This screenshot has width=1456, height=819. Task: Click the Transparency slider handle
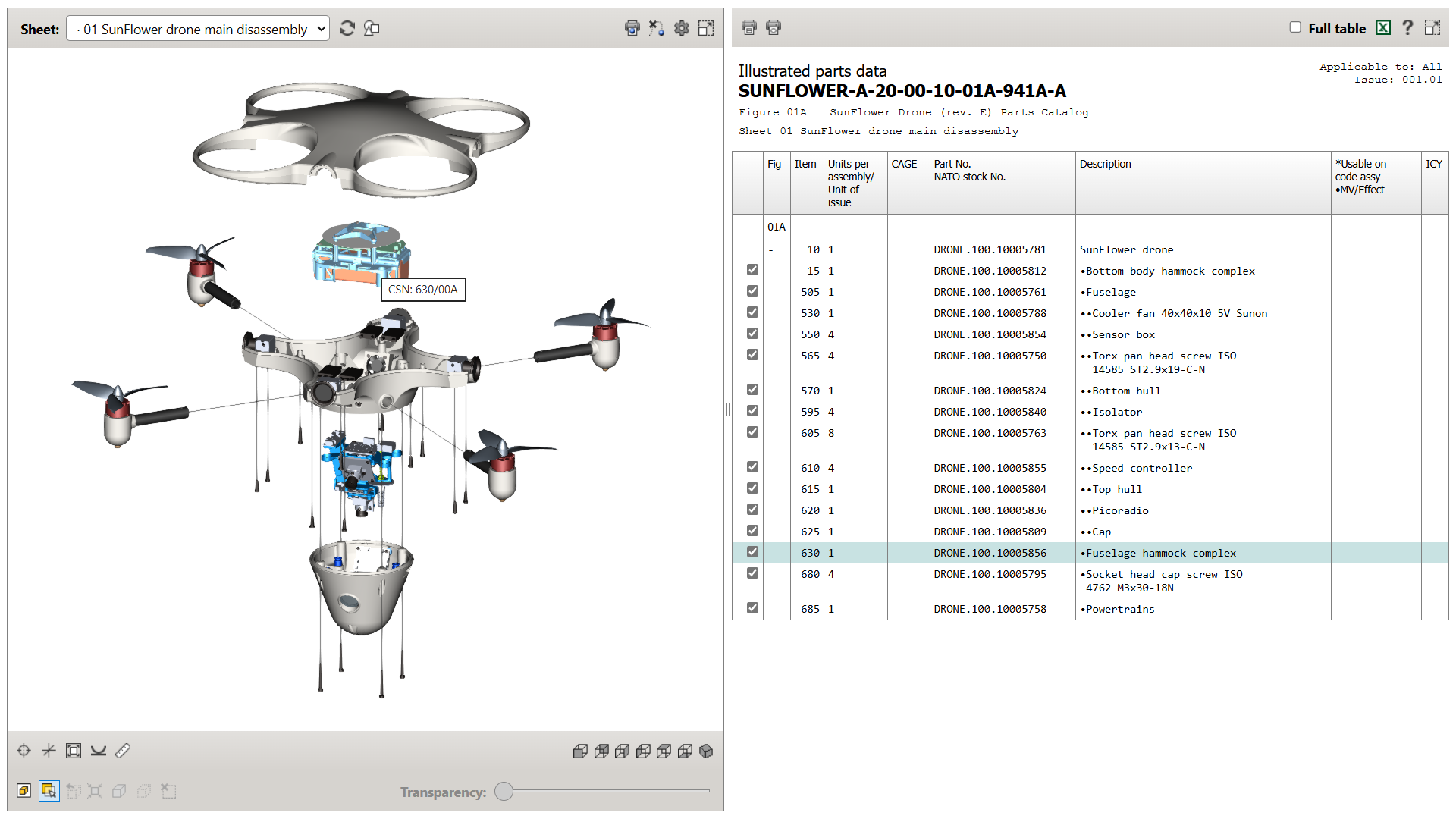pyautogui.click(x=504, y=792)
